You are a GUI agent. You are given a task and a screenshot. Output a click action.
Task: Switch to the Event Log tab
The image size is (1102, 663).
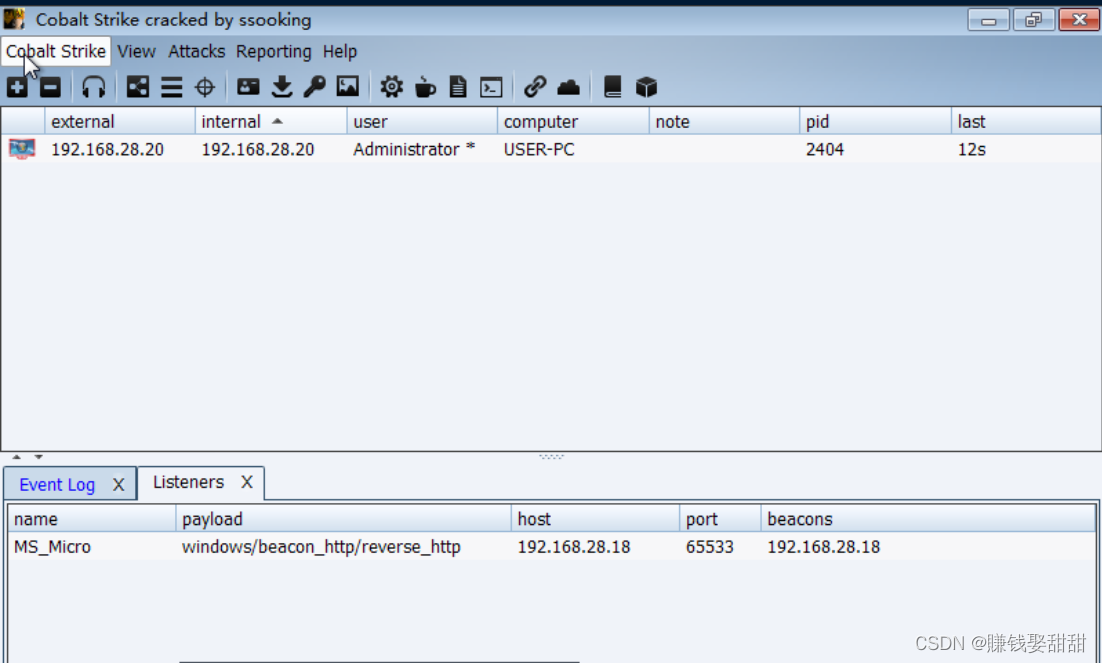pyautogui.click(x=57, y=484)
